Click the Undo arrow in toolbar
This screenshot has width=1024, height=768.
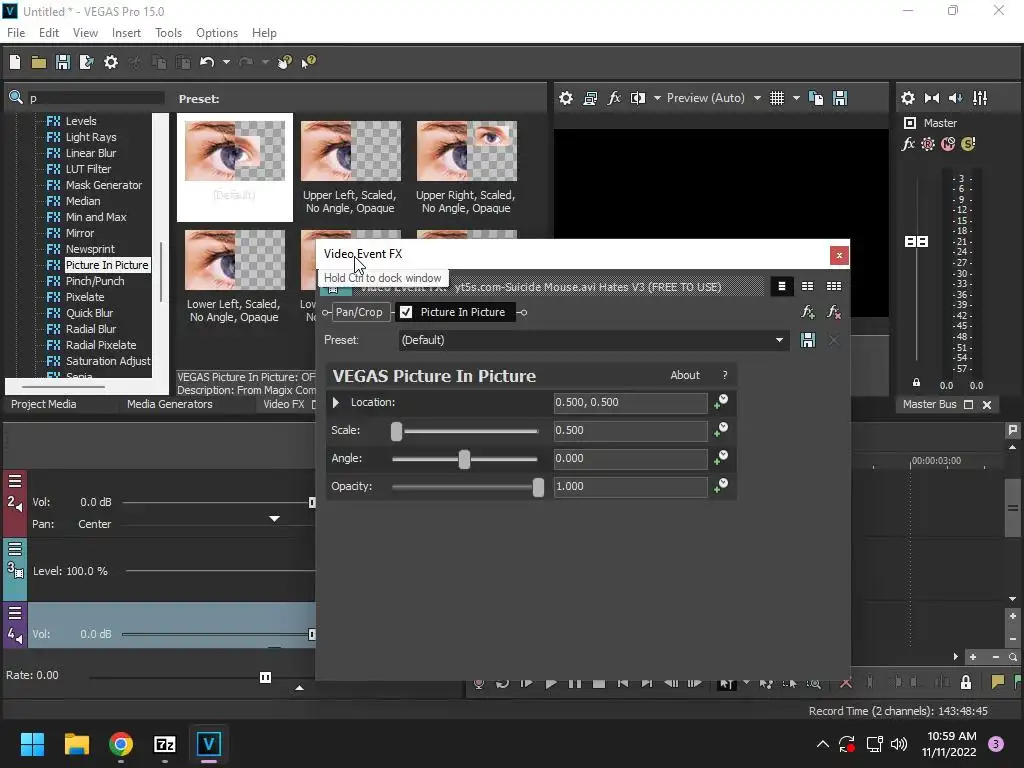click(207, 62)
